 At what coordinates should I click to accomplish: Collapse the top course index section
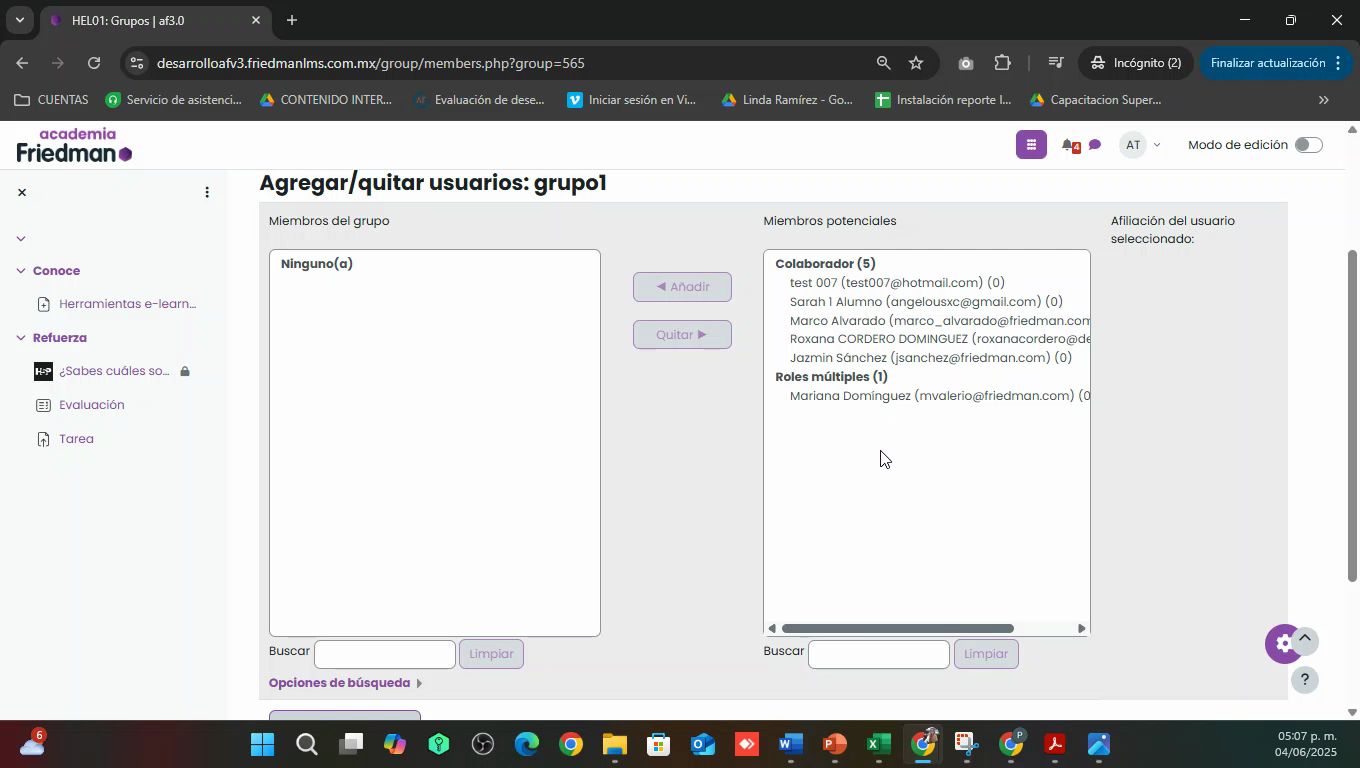[21, 238]
